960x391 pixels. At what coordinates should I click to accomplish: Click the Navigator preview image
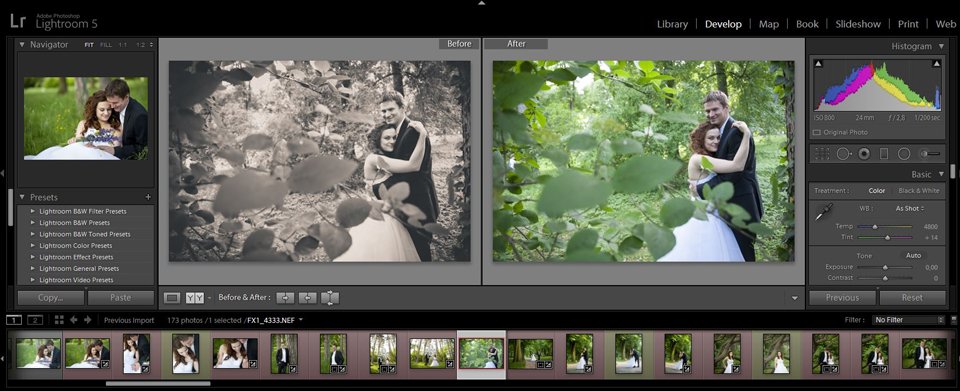click(x=86, y=118)
